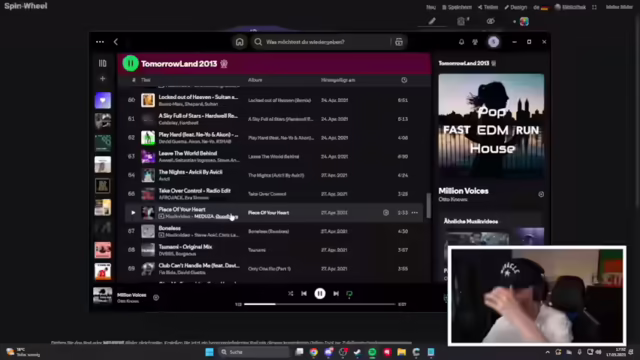Open Piece Of Your Heart album link
The width and height of the screenshot is (640, 360).
(x=269, y=213)
